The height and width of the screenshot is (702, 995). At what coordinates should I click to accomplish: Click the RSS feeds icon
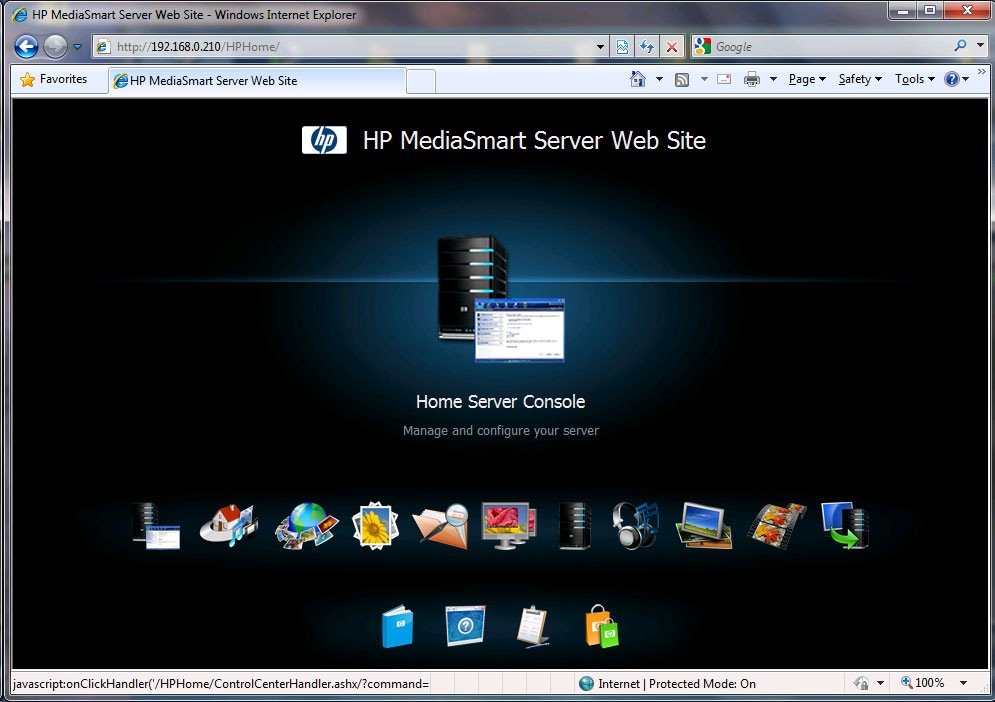coord(682,79)
